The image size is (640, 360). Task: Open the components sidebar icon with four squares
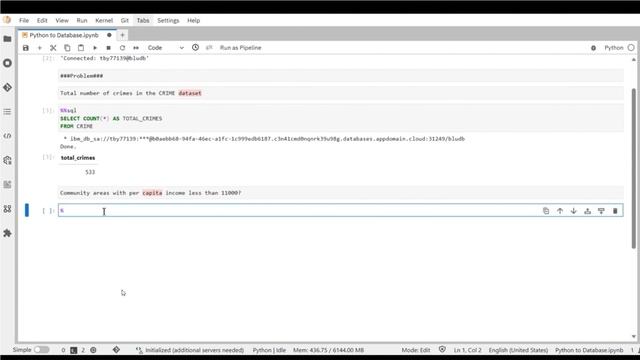(7, 209)
